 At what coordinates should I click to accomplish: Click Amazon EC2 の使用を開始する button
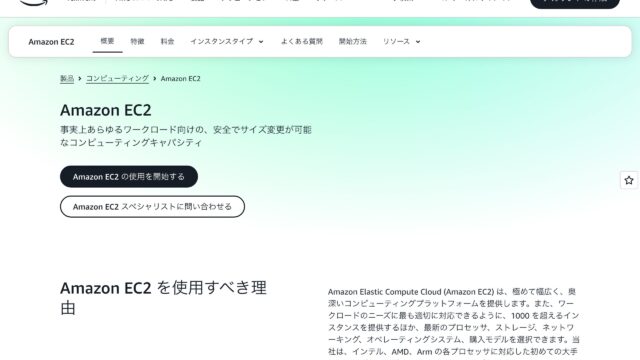tap(129, 177)
